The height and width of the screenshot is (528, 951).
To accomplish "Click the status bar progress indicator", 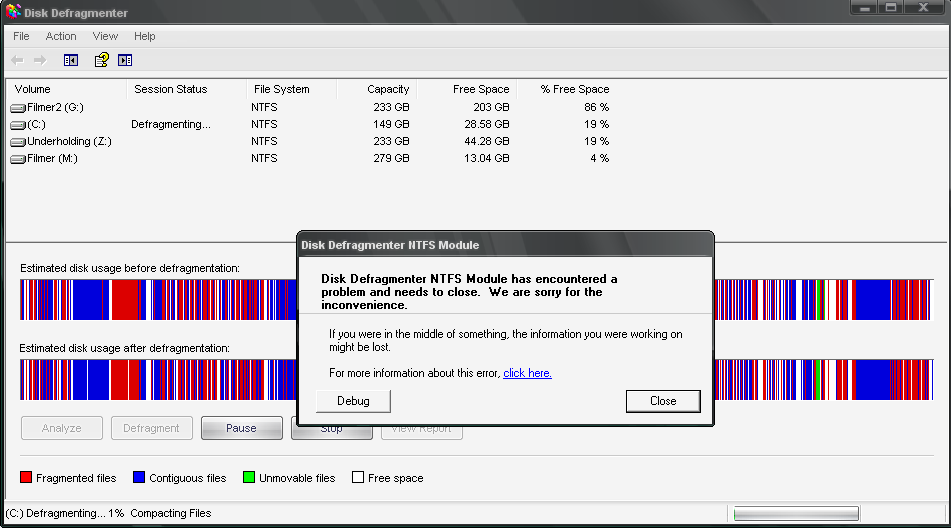I will pos(796,513).
